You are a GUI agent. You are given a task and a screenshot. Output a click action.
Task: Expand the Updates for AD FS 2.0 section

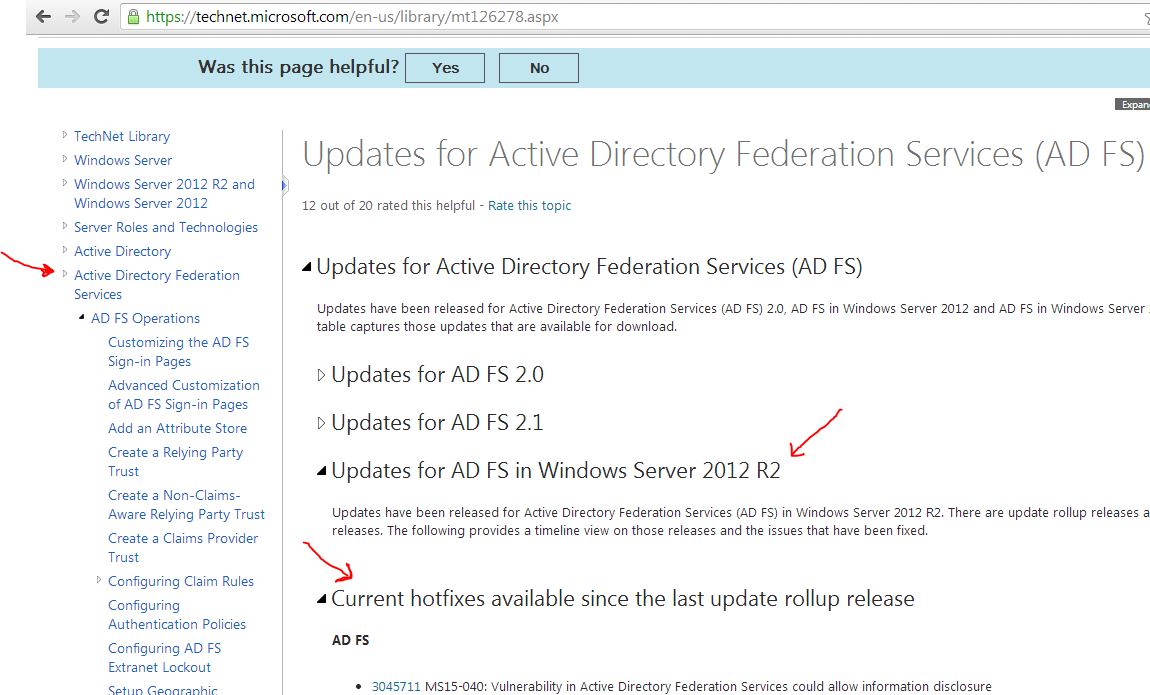[x=321, y=375]
